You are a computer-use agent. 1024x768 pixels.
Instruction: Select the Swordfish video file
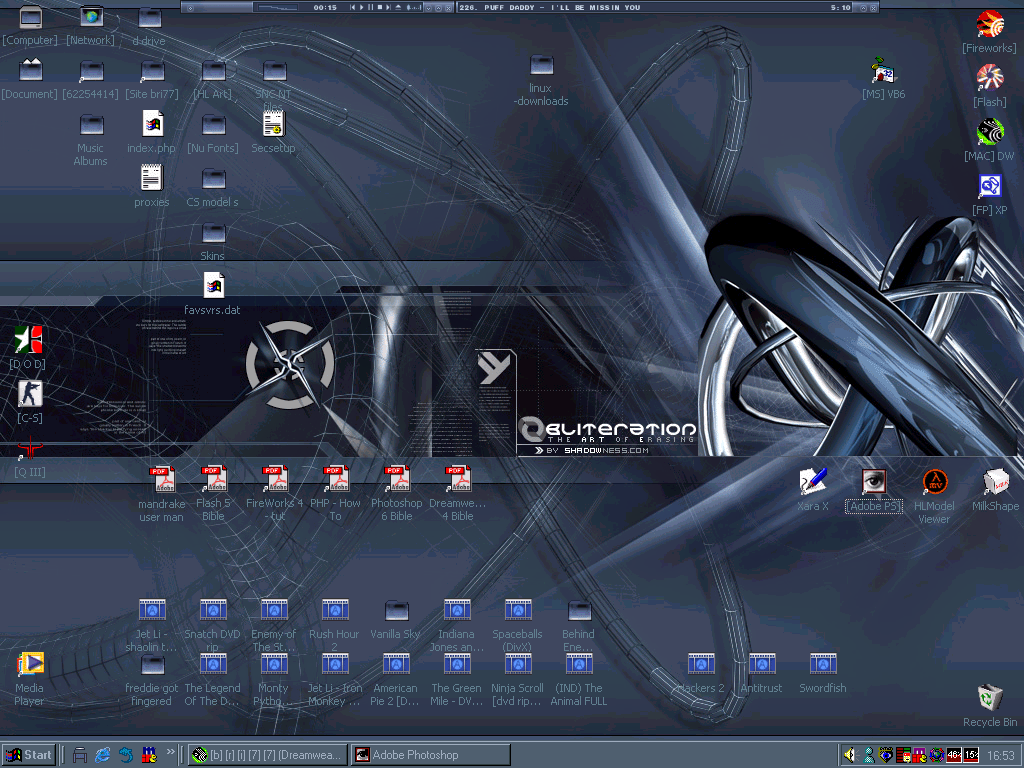click(823, 673)
